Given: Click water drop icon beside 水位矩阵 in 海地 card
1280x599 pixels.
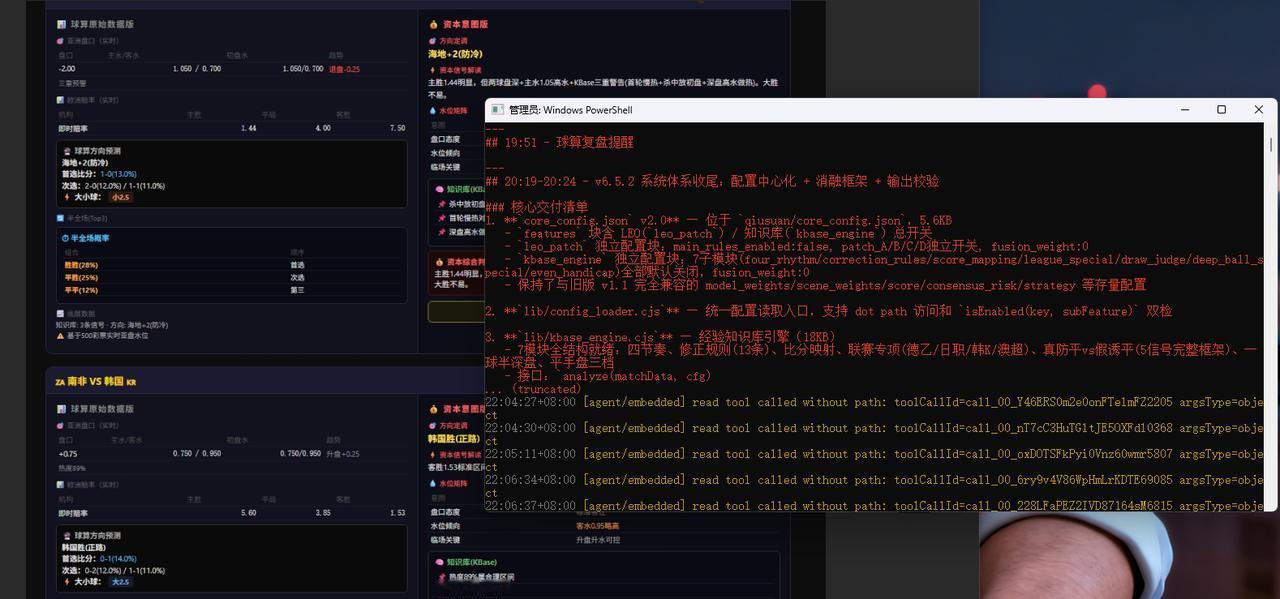Looking at the screenshot, I should click(x=433, y=111).
